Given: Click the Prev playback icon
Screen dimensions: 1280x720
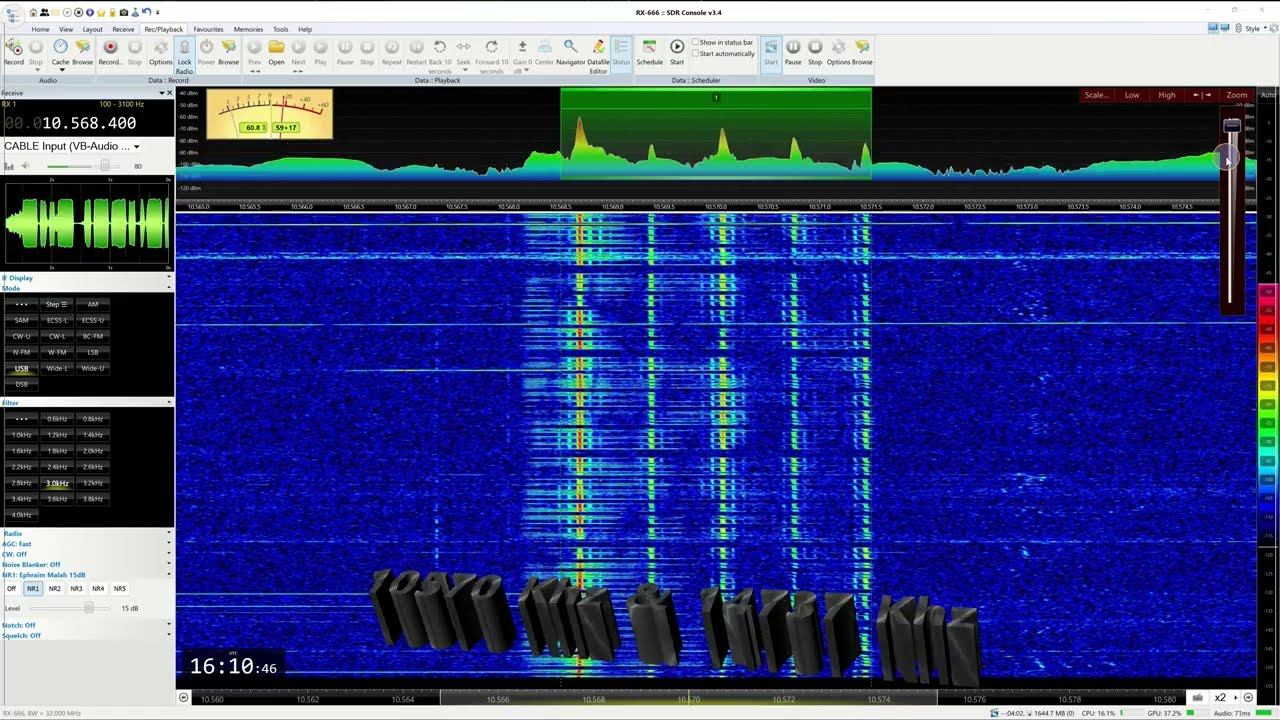Looking at the screenshot, I should pos(254,47).
